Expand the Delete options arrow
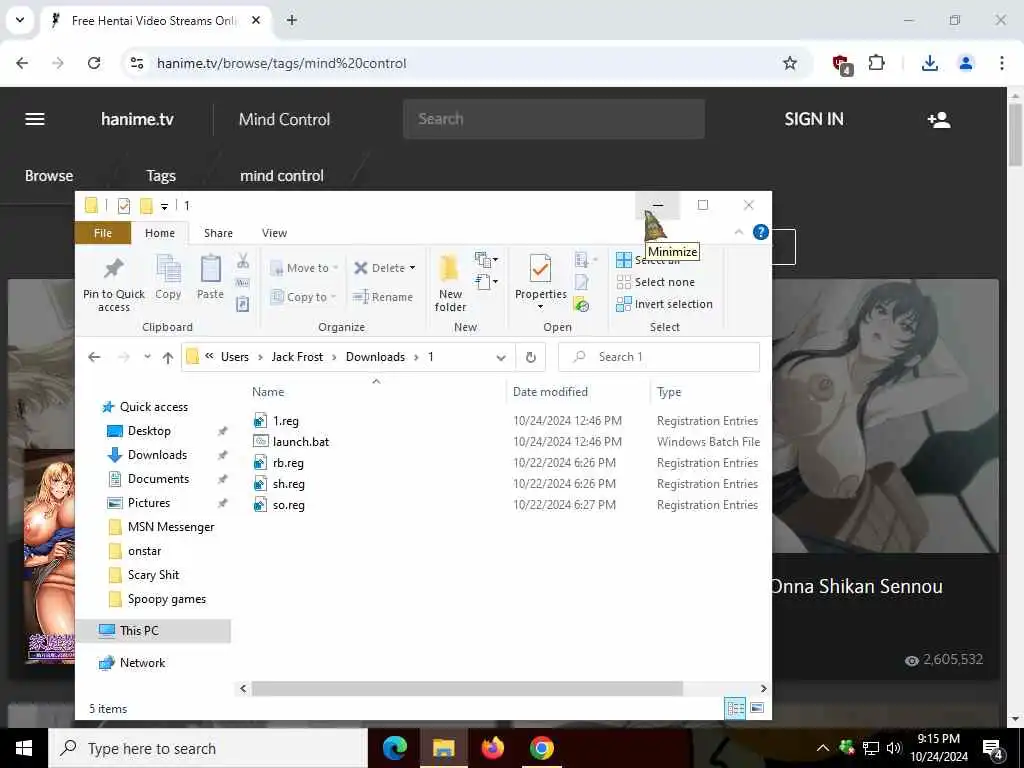Viewport: 1024px width, 768px height. point(412,268)
